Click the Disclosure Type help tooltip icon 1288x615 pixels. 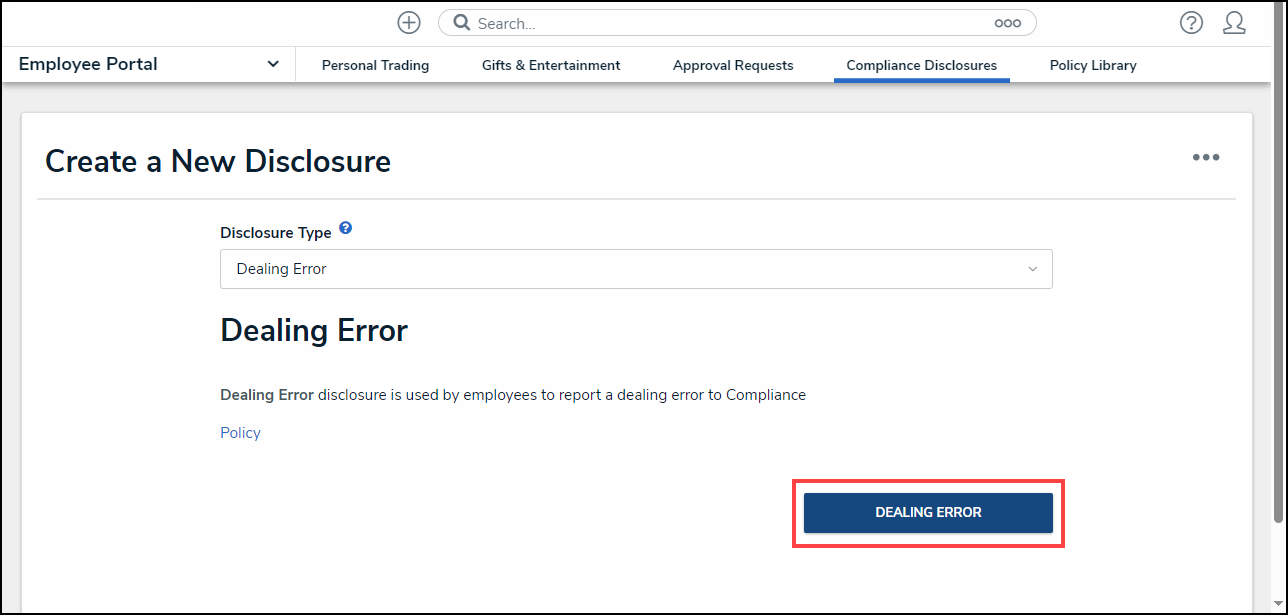[x=345, y=229]
